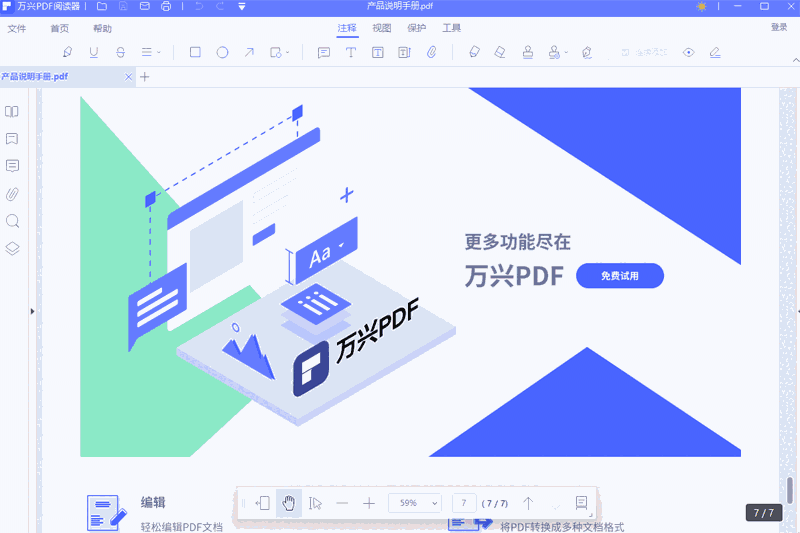Toggle the light theme sun icon
800x533 pixels.
(x=702, y=7)
